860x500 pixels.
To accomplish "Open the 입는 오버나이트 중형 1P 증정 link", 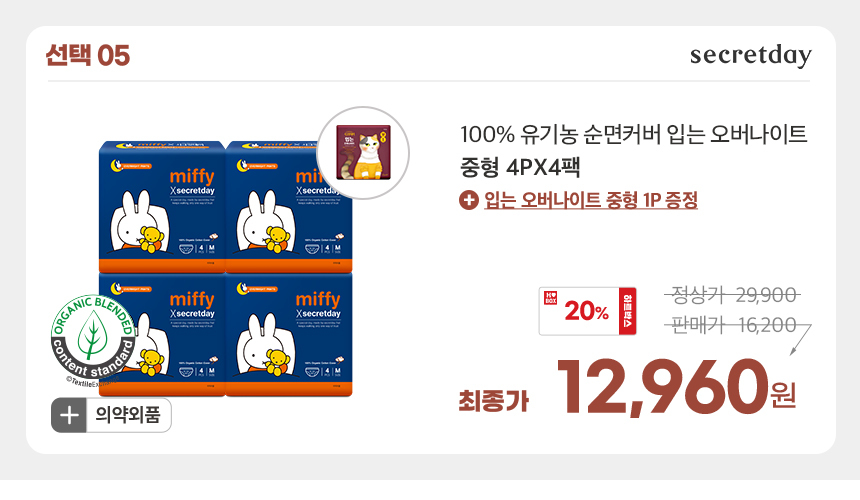I will tap(591, 200).
